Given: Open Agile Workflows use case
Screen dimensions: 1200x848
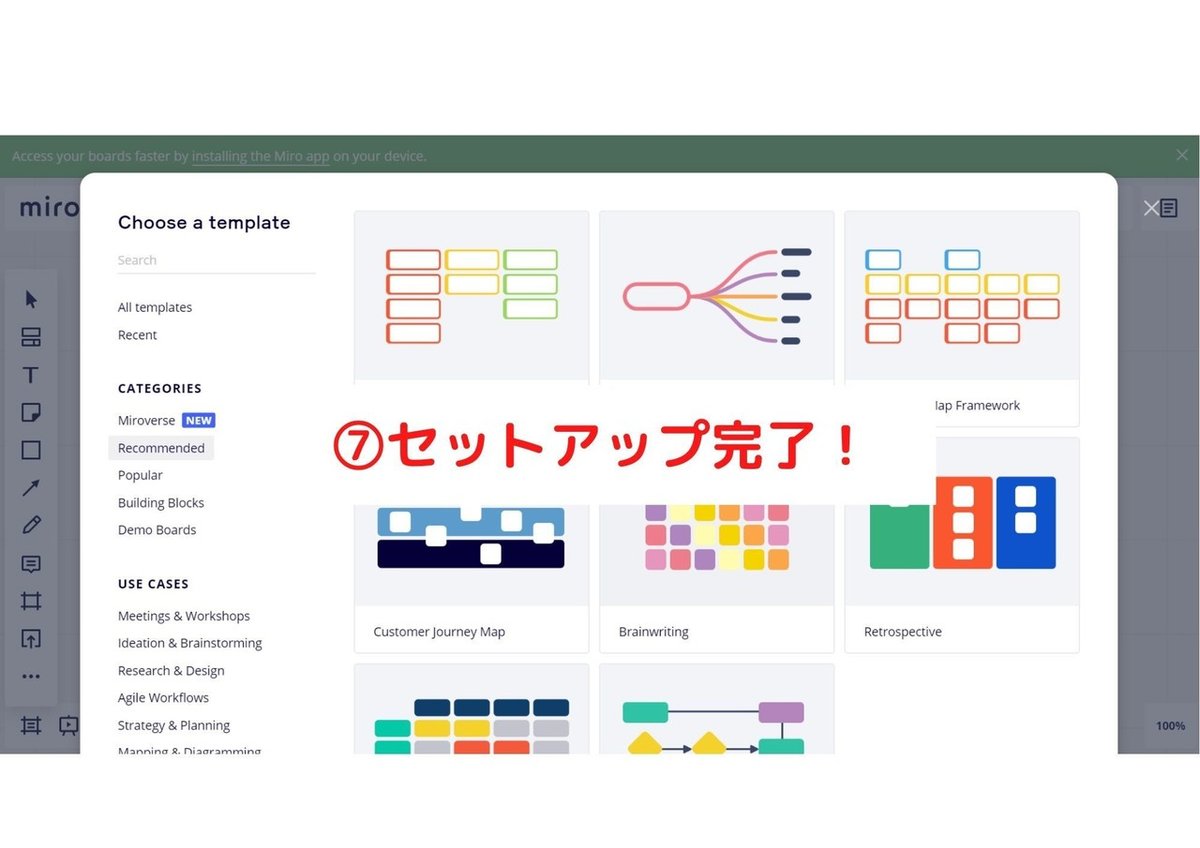Looking at the screenshot, I should pos(163,698).
